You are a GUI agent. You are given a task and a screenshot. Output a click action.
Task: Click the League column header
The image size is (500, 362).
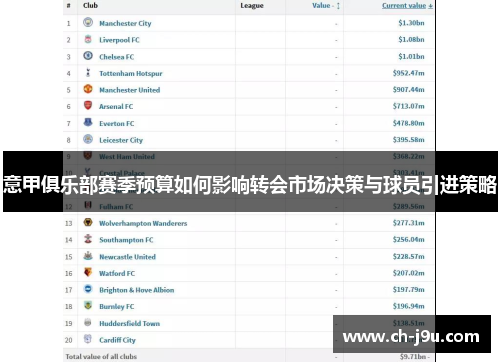coord(252,6)
